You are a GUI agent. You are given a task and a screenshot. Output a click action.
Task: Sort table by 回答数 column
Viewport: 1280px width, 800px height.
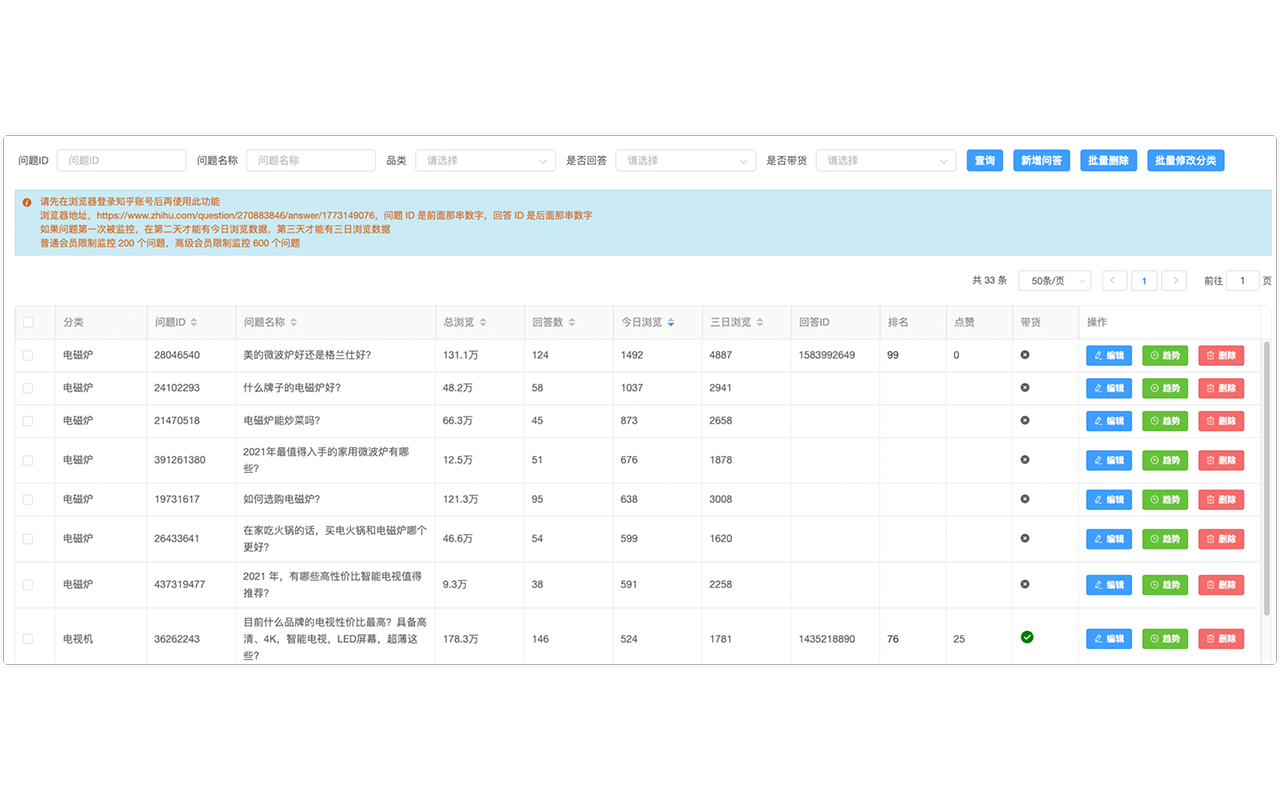point(572,322)
